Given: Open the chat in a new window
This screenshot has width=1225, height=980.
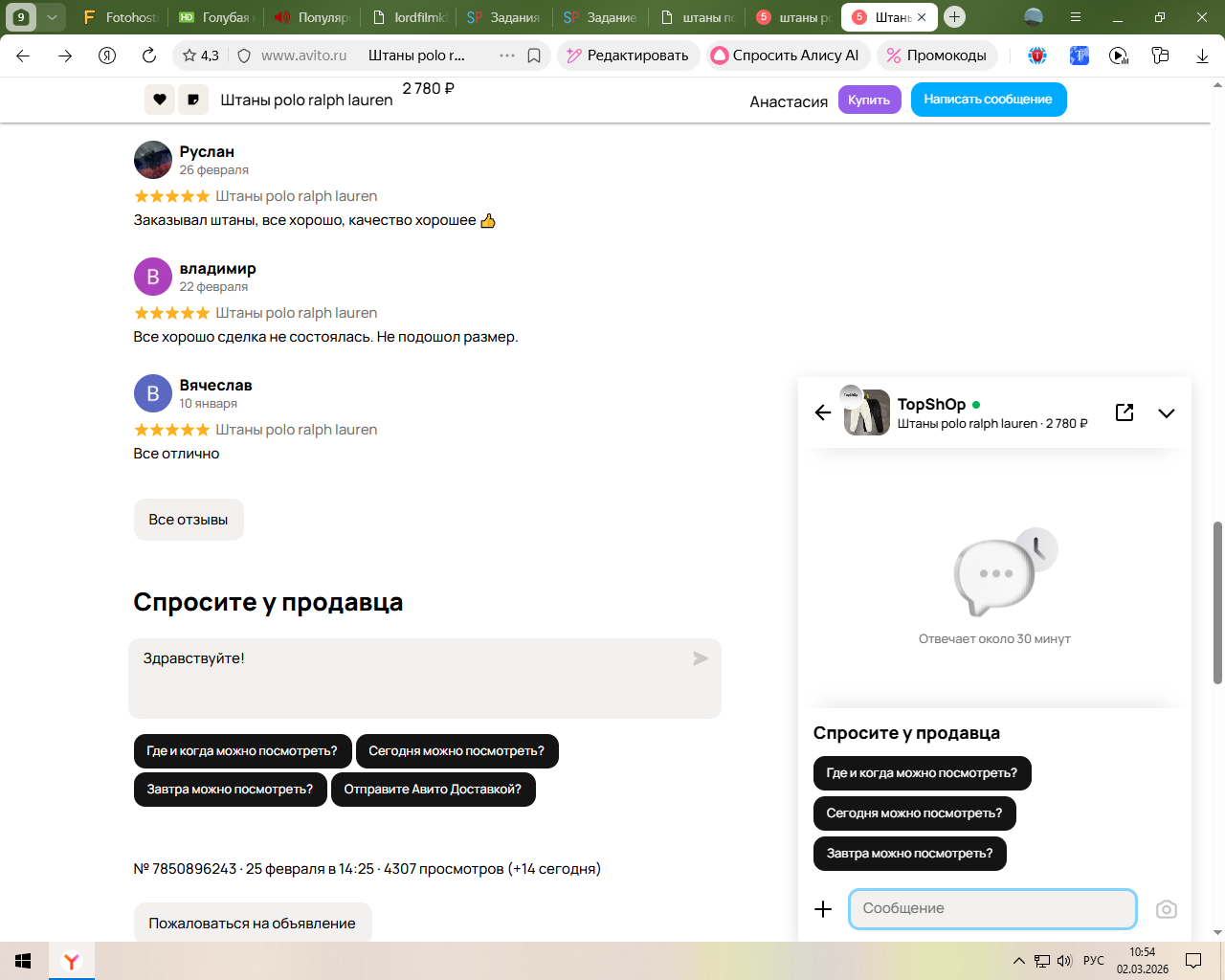Looking at the screenshot, I should tap(1125, 412).
